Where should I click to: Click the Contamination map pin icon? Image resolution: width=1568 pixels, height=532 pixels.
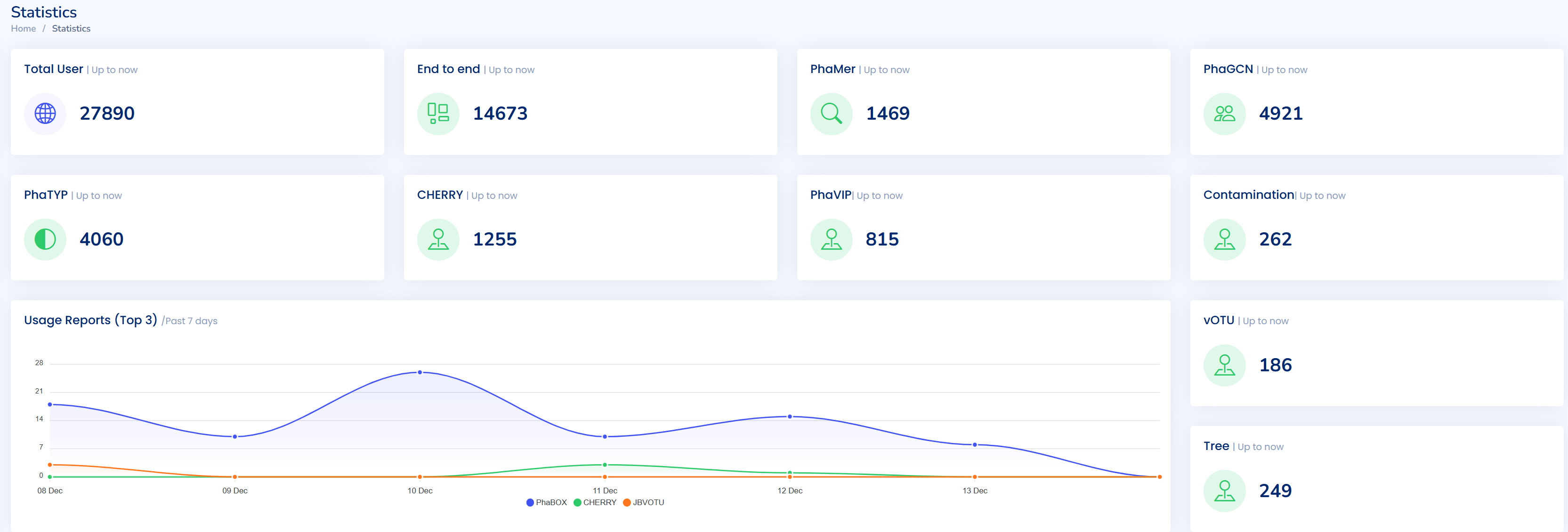[x=1224, y=239]
